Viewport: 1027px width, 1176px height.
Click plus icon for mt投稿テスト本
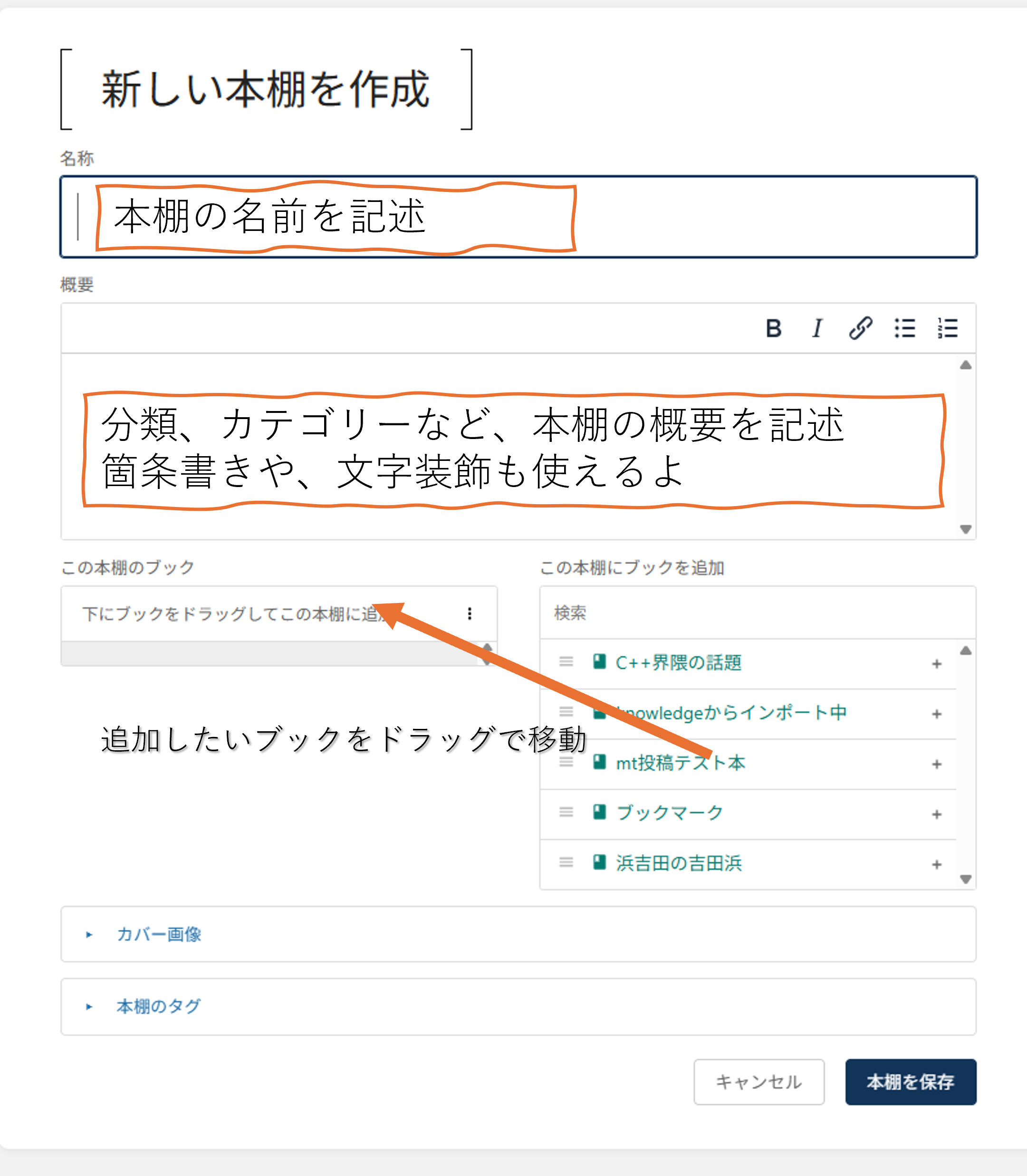coord(936,764)
